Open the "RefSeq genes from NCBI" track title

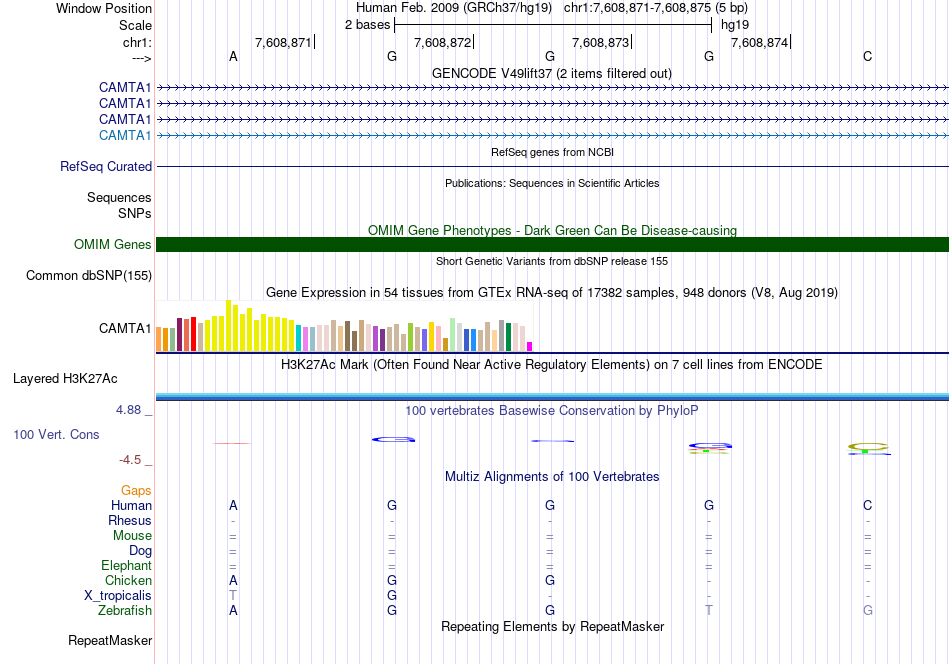[x=552, y=152]
